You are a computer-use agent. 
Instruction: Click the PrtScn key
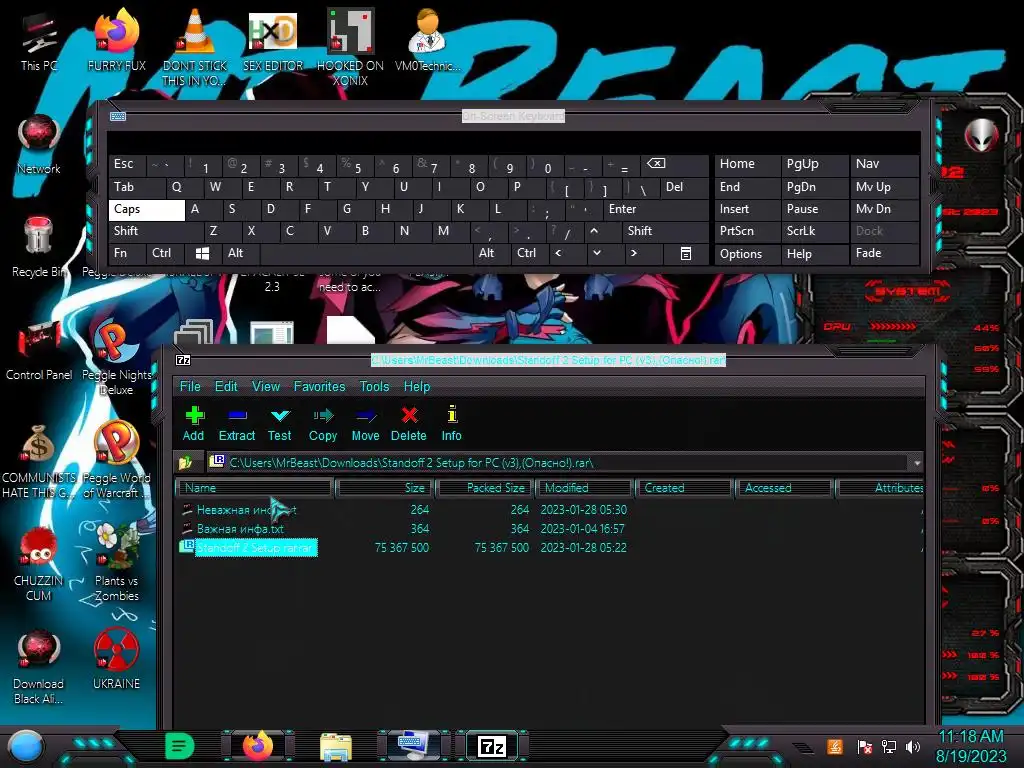click(x=747, y=231)
